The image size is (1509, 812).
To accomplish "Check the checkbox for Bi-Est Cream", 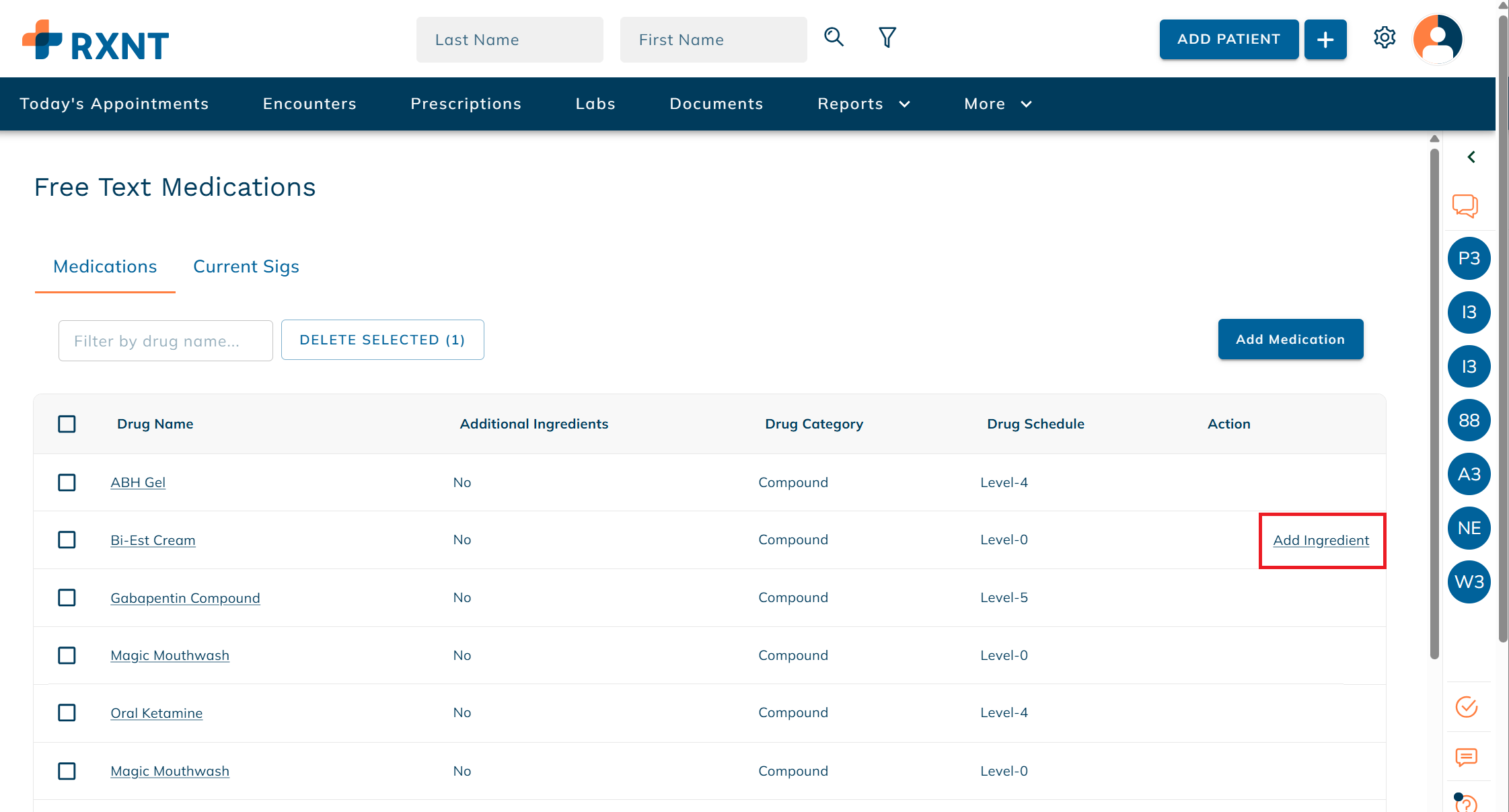I will 67,540.
